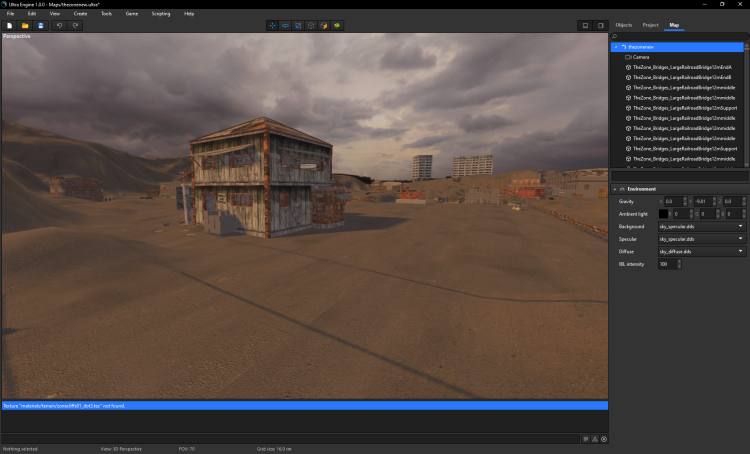This screenshot has height=454, width=750.
Task: Click the Open folder toolbar icon
Action: coord(25,25)
